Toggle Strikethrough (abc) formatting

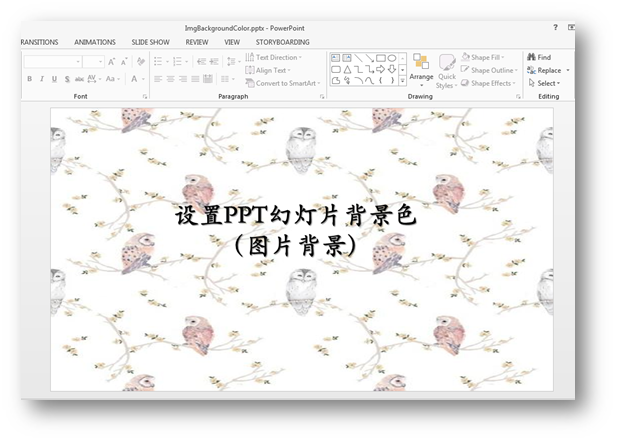coord(79,79)
